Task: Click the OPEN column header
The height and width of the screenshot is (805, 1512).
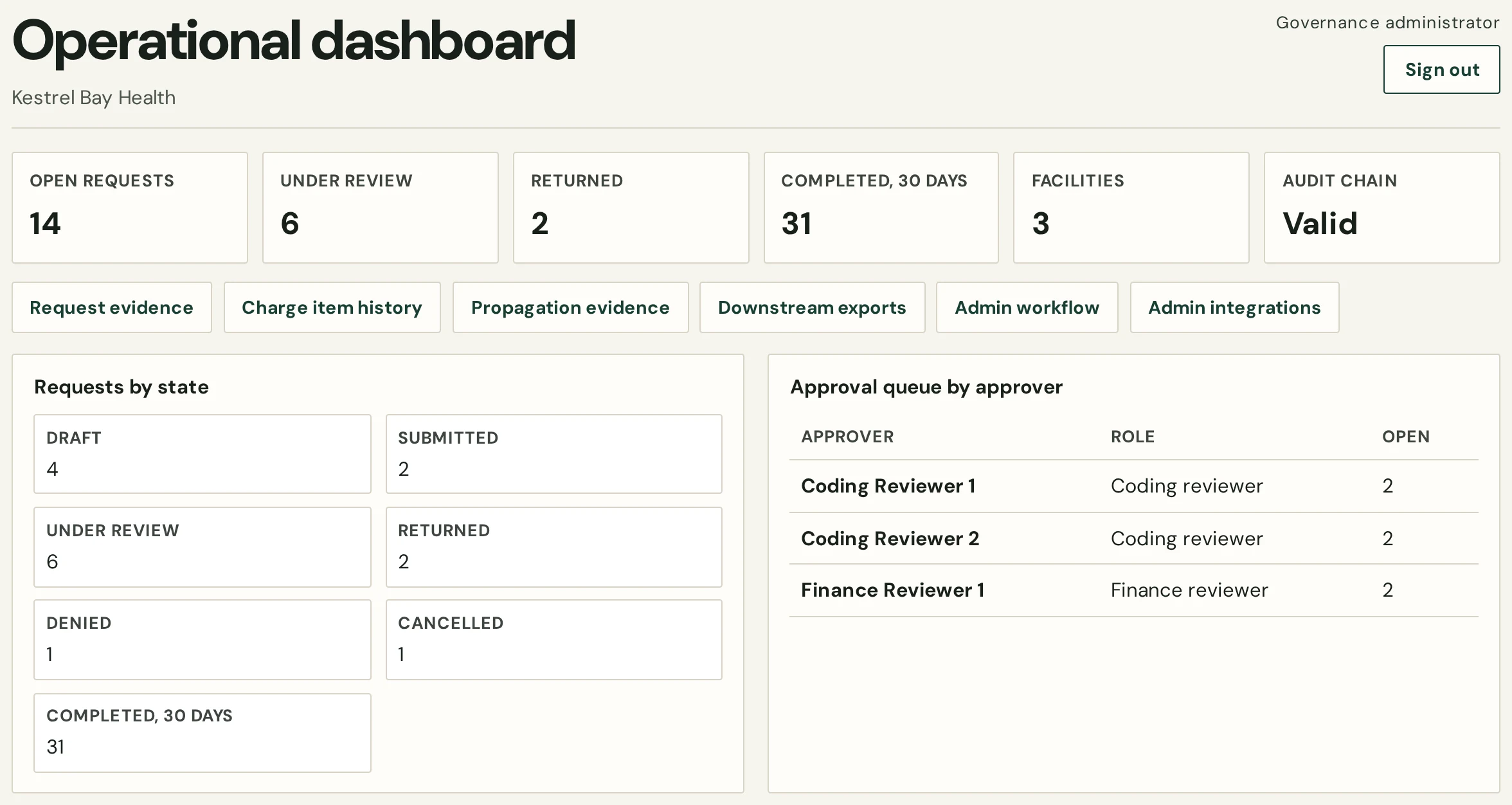Action: click(x=1406, y=437)
